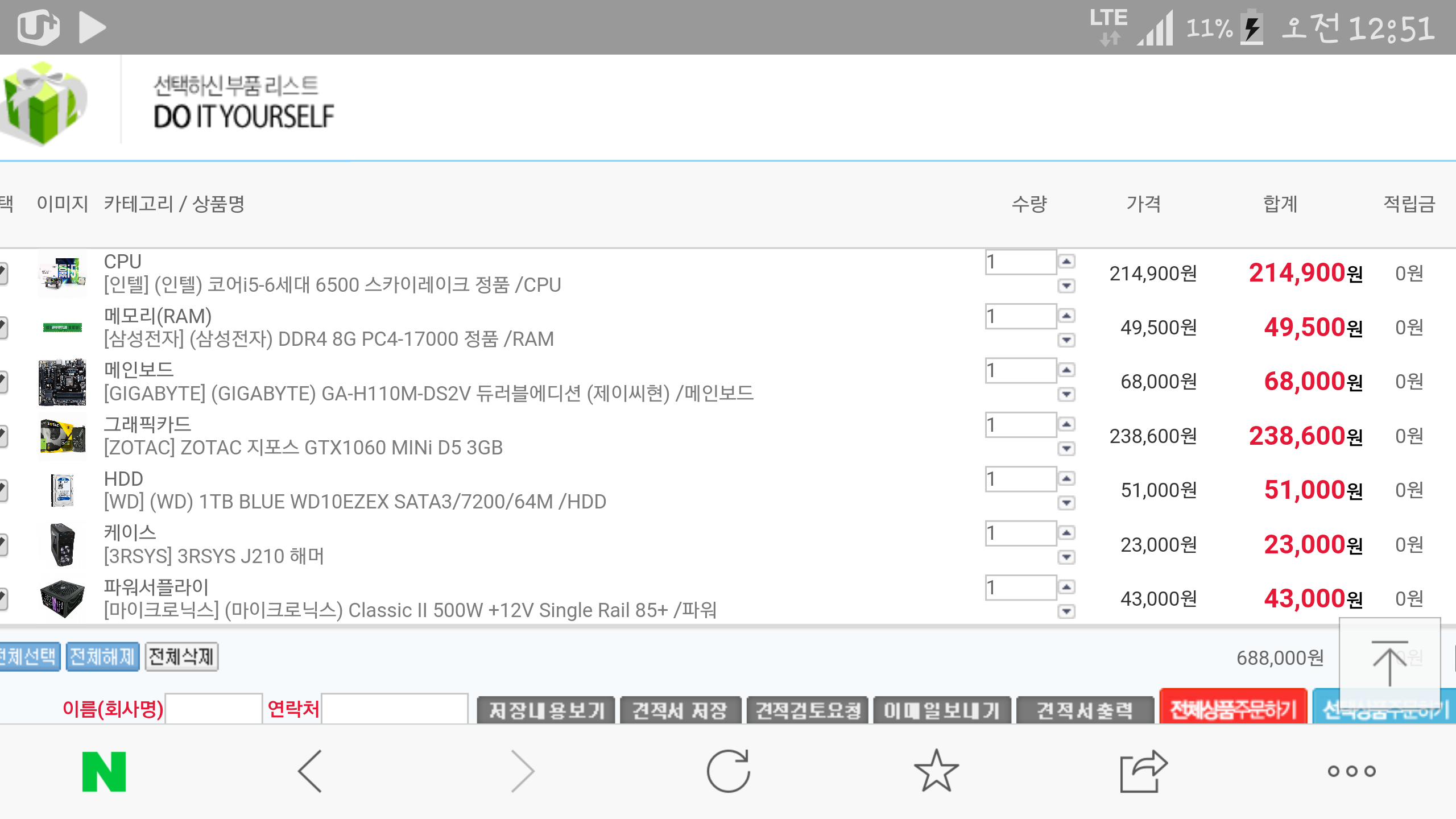
Task: Click the 연락처 contact input field
Action: 395,709
